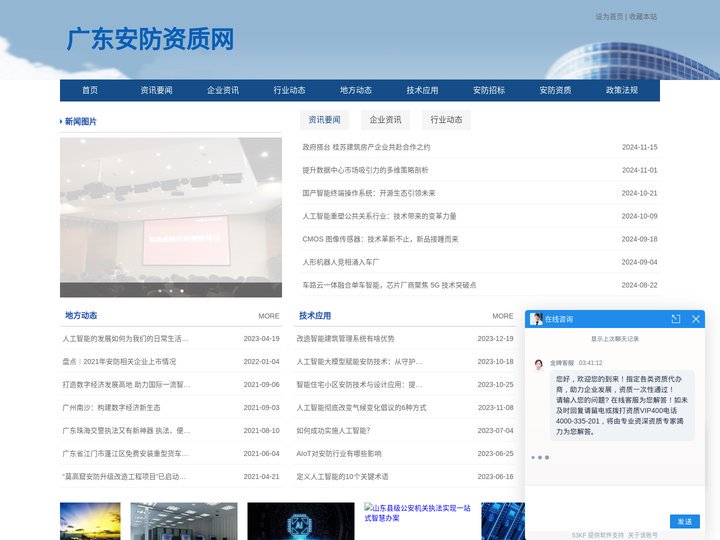Switch to the 行业动态 news tab
This screenshot has height=540, width=720.
pos(446,120)
